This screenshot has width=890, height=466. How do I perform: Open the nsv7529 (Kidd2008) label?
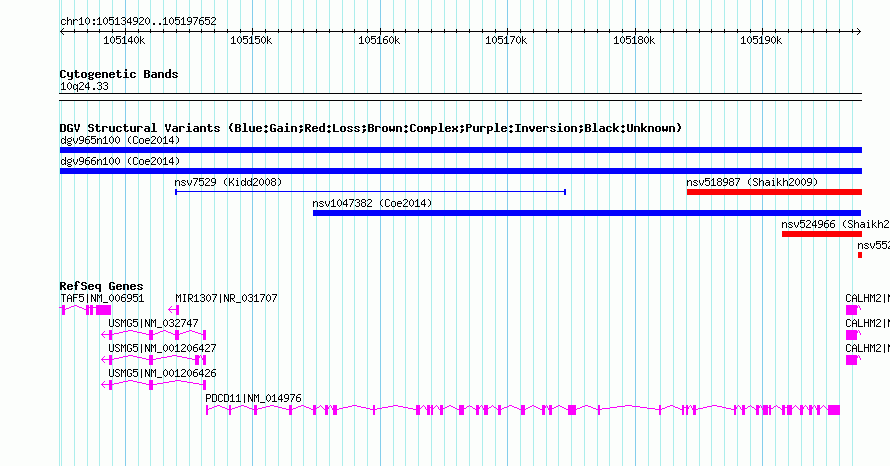pos(228,182)
